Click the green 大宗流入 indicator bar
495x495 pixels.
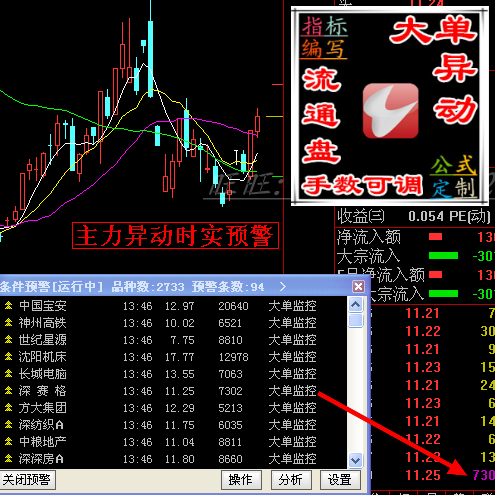[x=443, y=256]
